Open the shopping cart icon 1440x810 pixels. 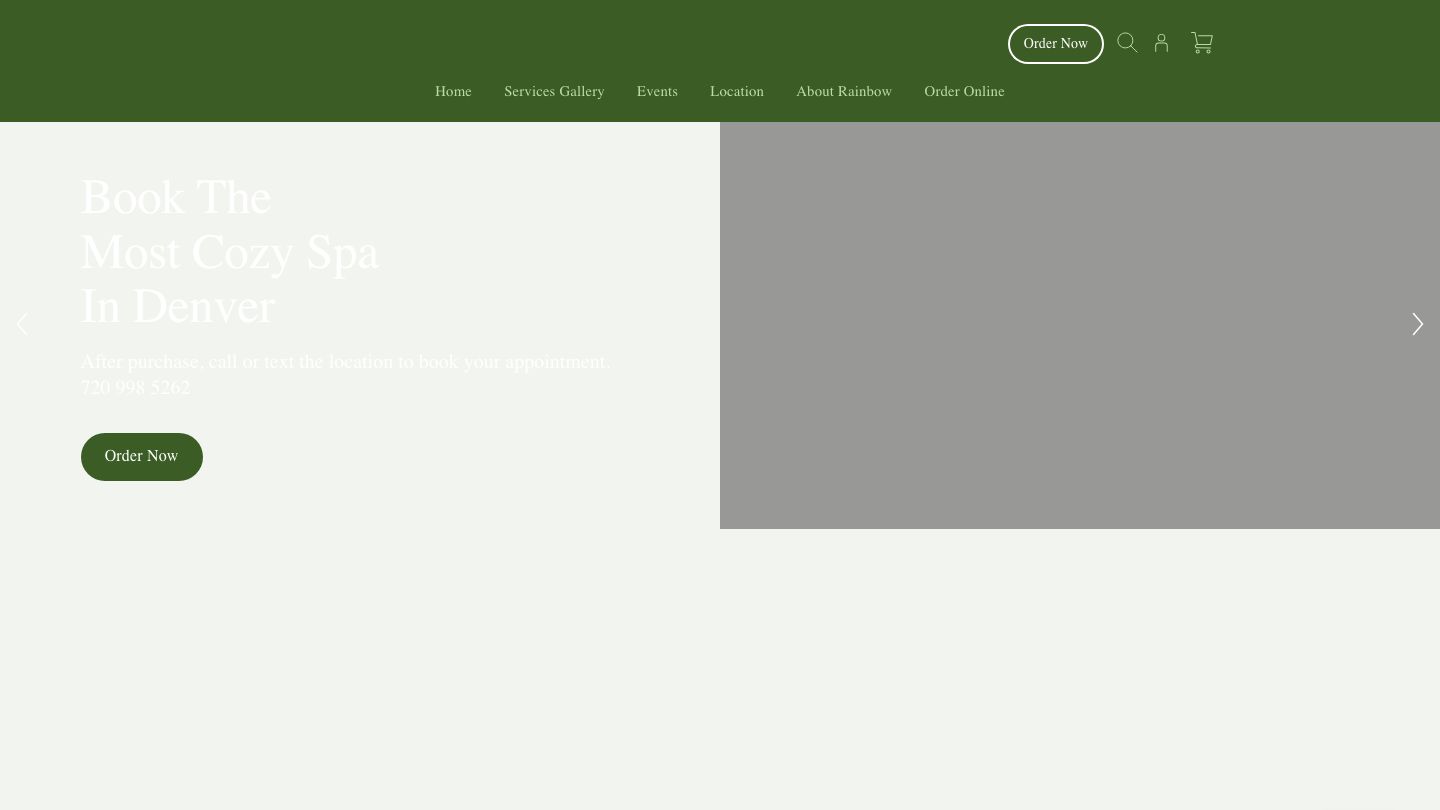point(1202,43)
